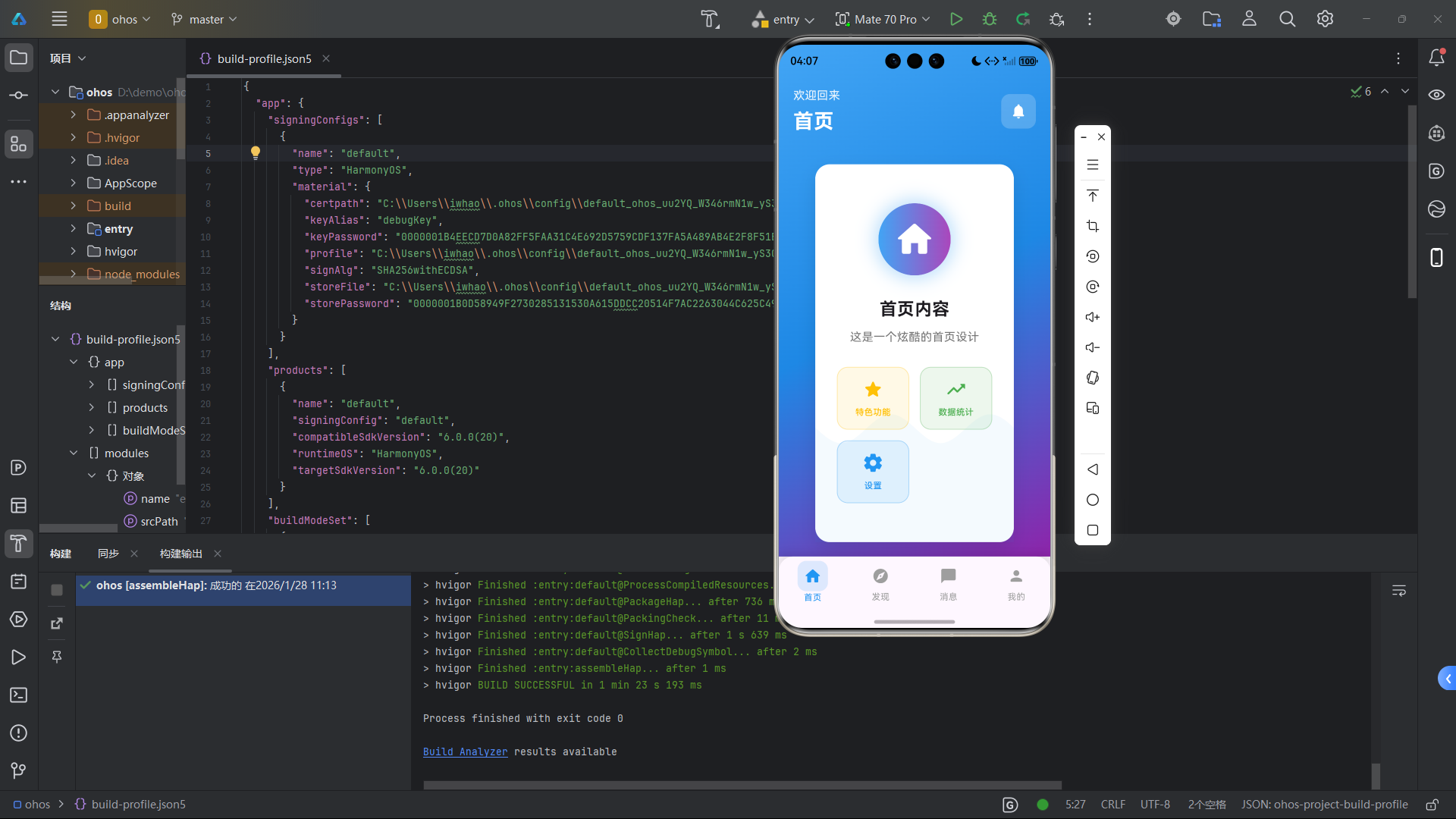Viewport: 1456px width, 819px height.
Task: Expand the entry folder in project tree
Action: point(73,228)
